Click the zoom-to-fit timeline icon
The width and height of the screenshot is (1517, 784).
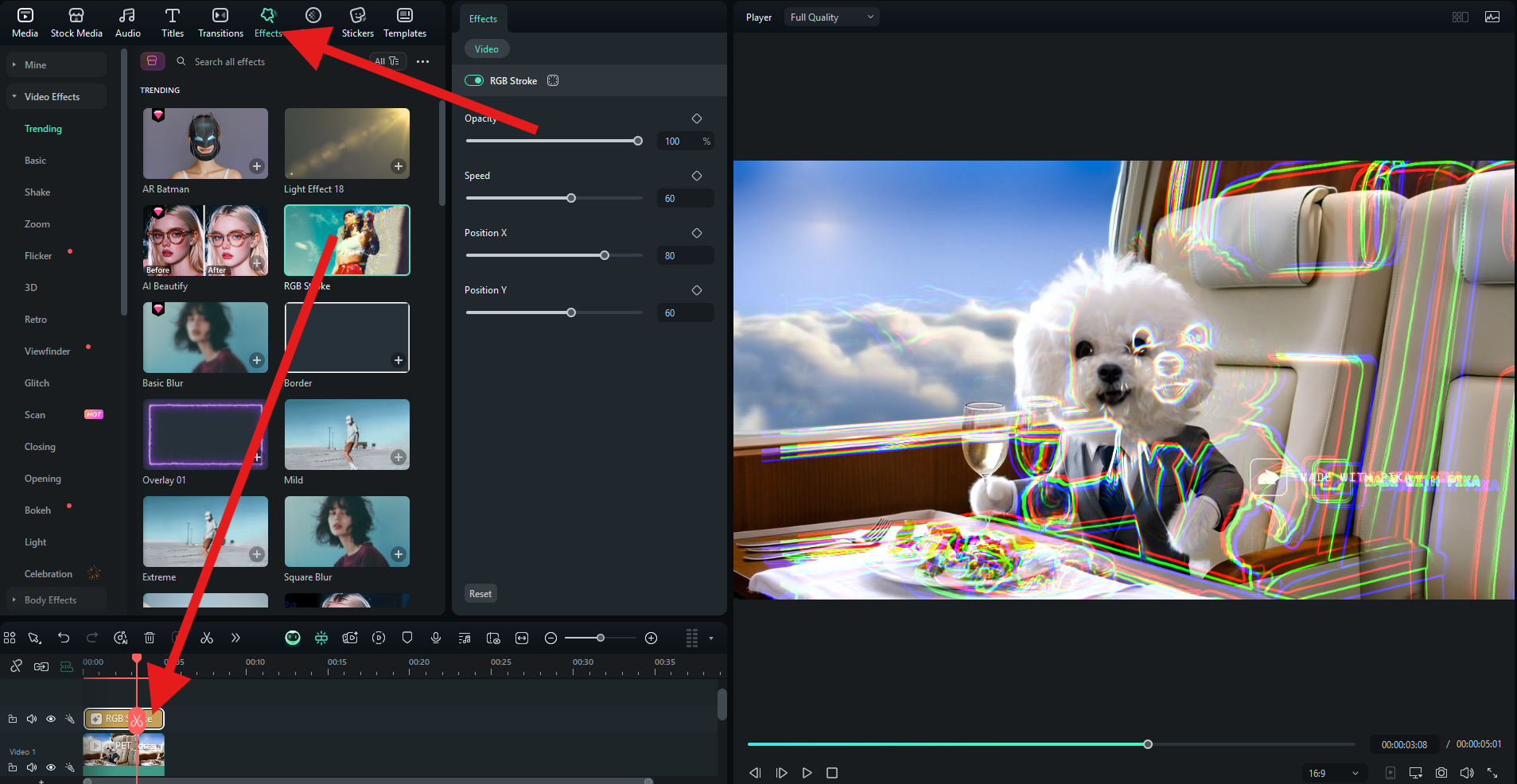click(x=522, y=638)
